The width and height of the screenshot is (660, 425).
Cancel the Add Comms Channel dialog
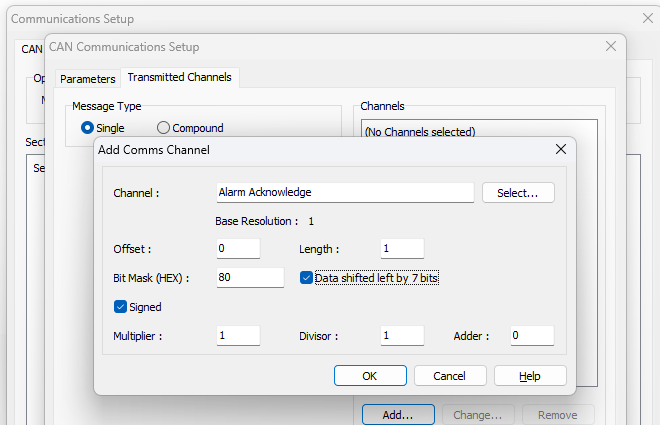[448, 376]
